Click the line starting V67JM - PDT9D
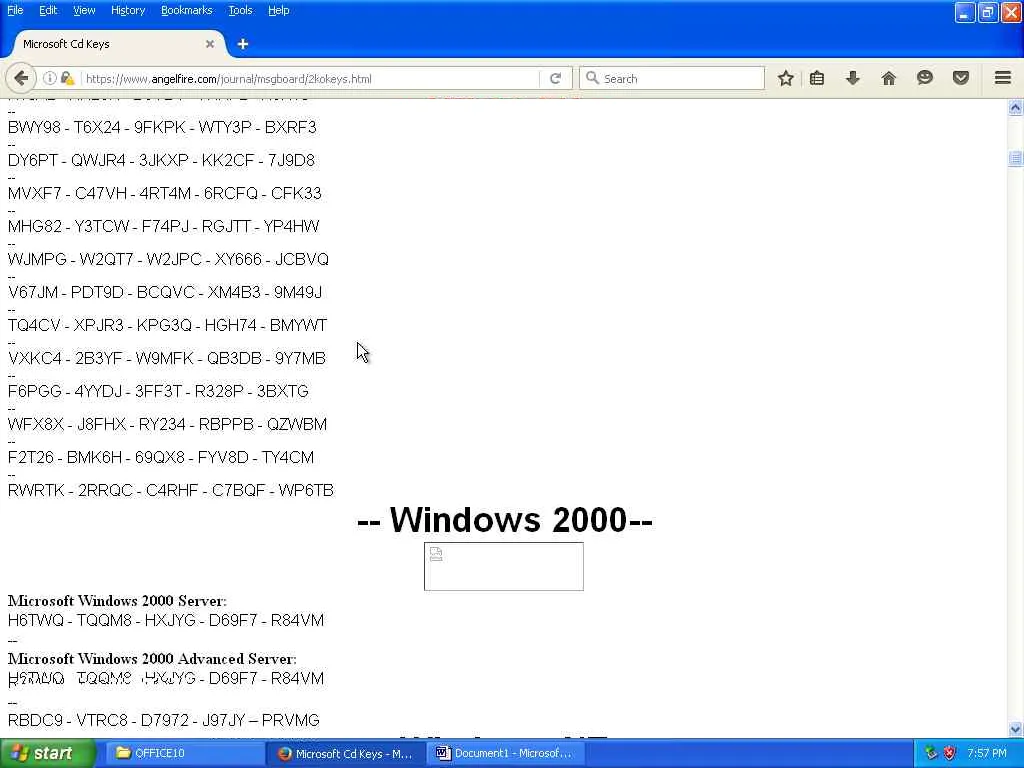The width and height of the screenshot is (1024, 768). click(165, 292)
